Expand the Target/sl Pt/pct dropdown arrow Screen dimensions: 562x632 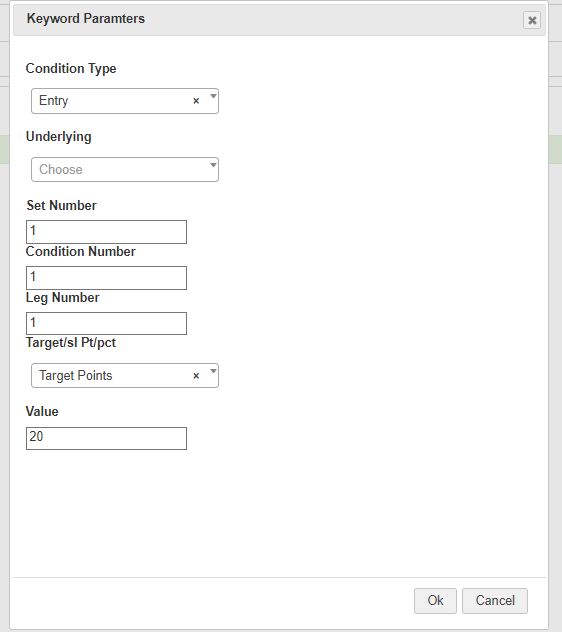point(213,371)
